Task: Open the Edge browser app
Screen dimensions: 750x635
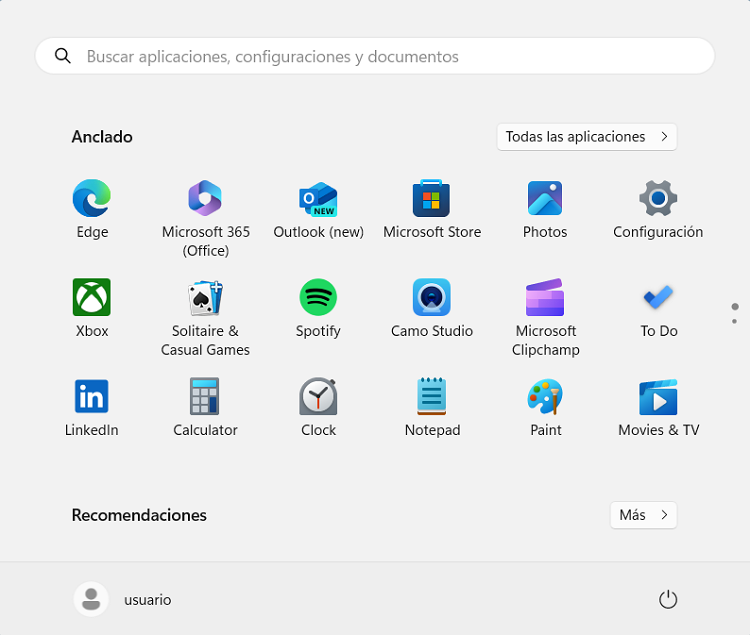Action: (92, 209)
